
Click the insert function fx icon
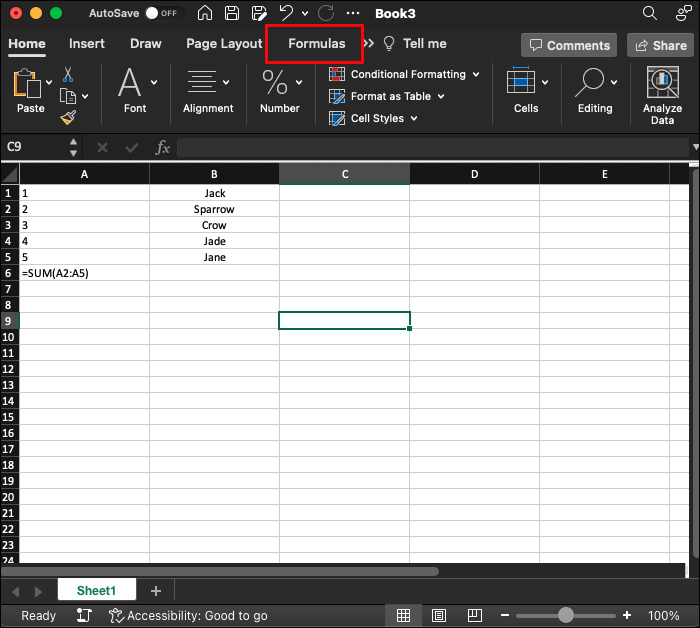163,147
